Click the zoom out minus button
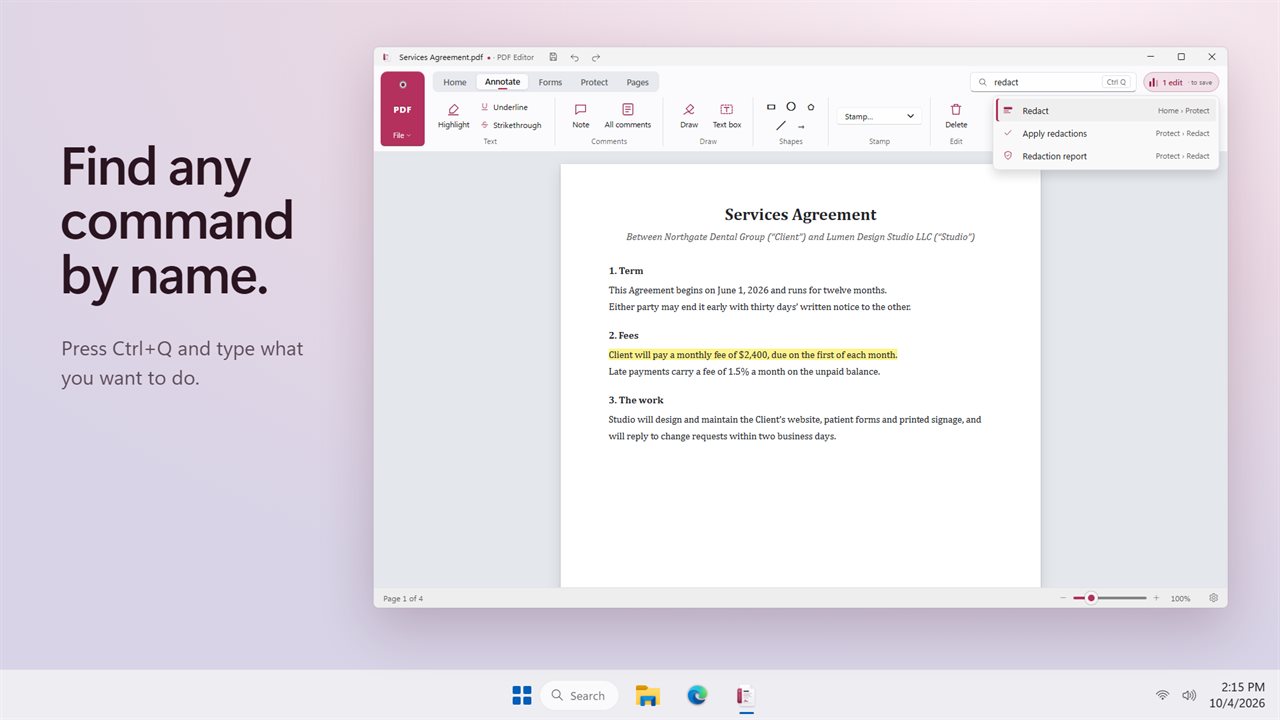This screenshot has width=1280, height=720. tap(1063, 598)
